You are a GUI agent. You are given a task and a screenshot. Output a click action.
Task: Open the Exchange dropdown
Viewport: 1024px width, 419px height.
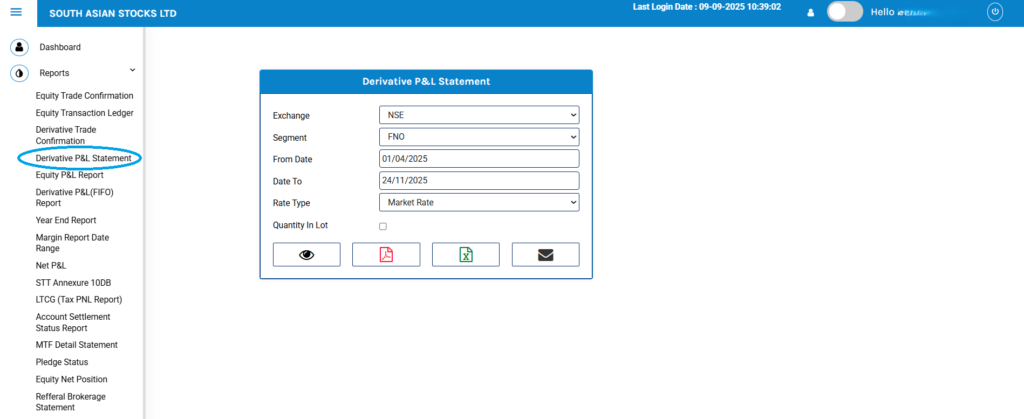pos(479,115)
